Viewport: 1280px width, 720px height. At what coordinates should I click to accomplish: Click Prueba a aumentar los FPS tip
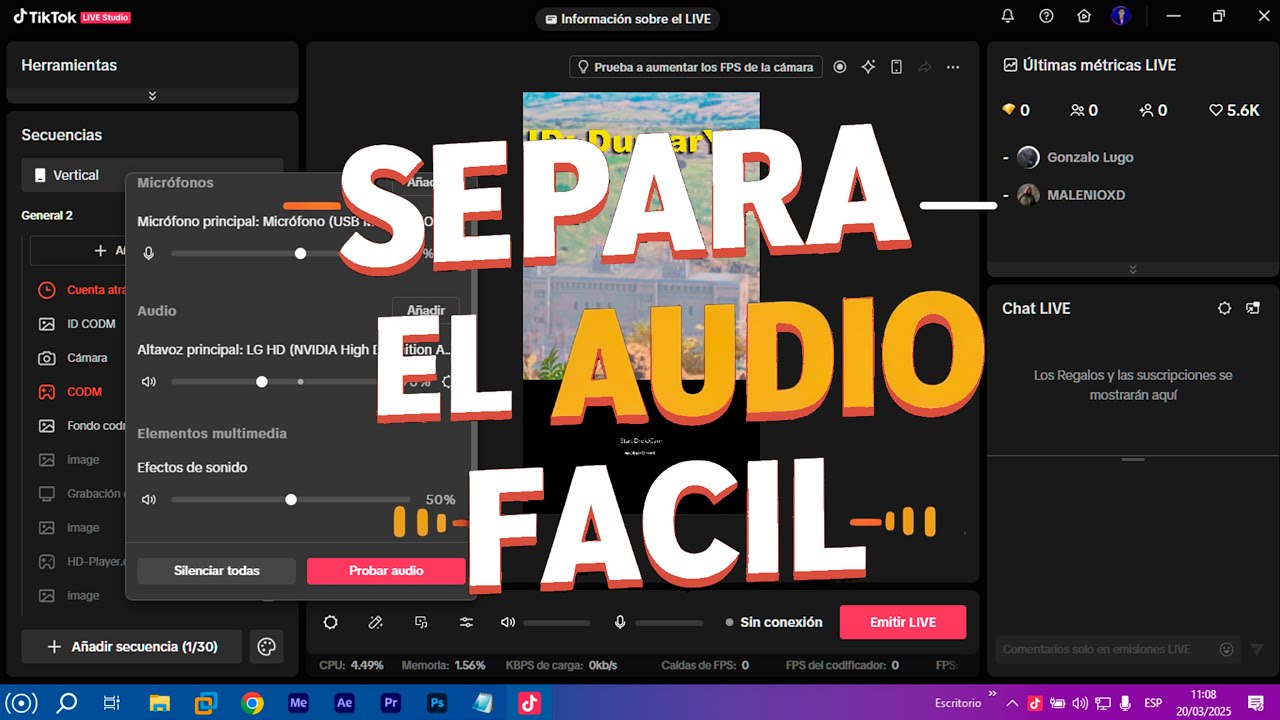[696, 67]
